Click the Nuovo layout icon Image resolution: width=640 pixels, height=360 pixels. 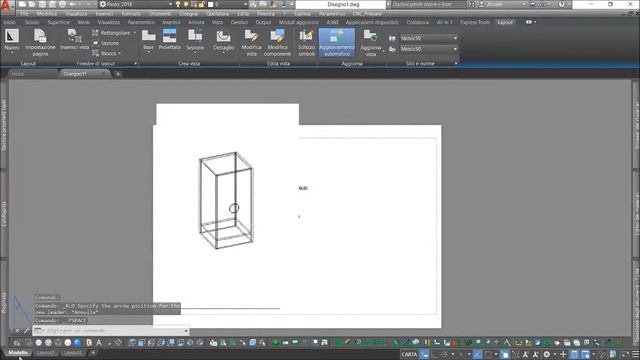[x=12, y=36]
